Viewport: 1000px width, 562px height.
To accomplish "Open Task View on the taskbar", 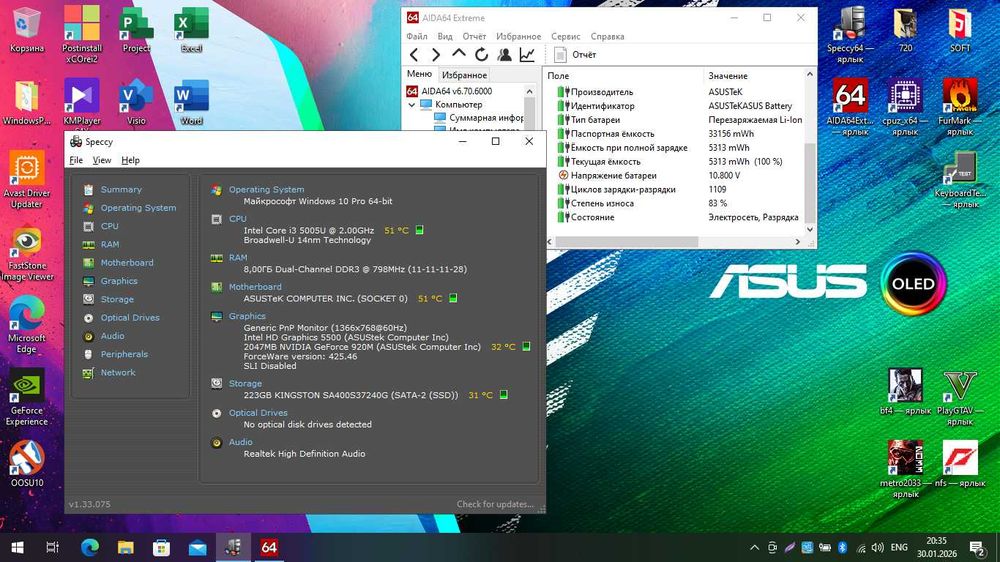I will pos(52,547).
